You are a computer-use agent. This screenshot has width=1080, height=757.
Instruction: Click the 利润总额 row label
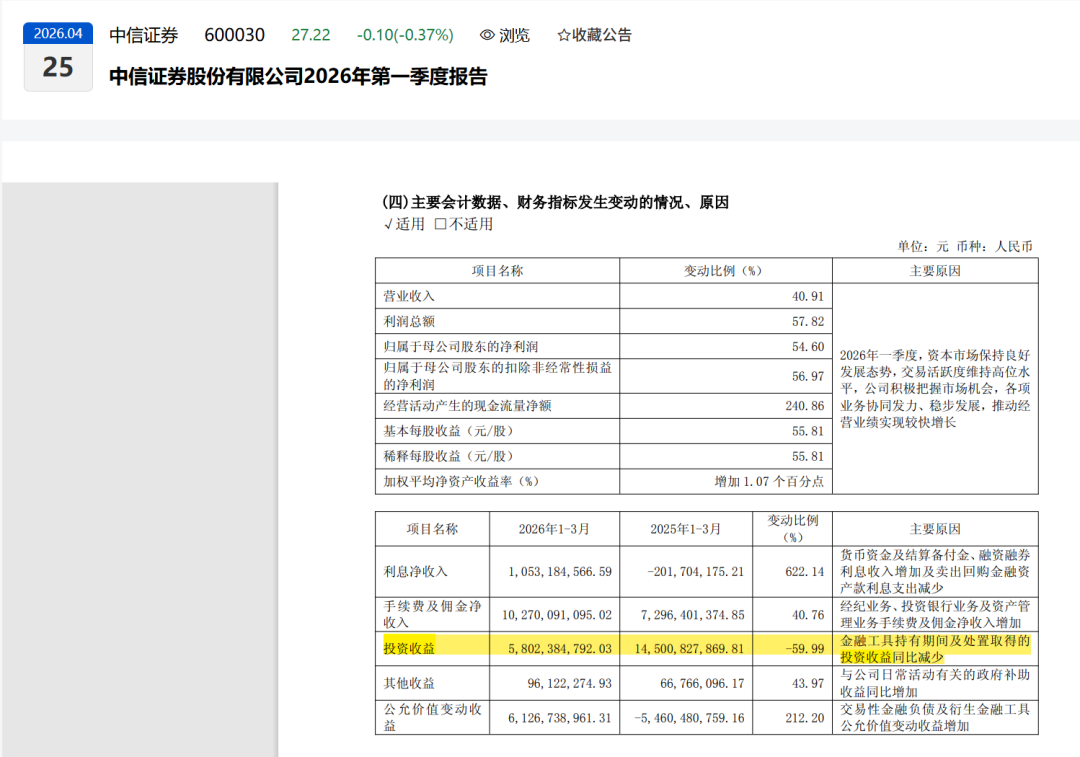click(x=409, y=322)
